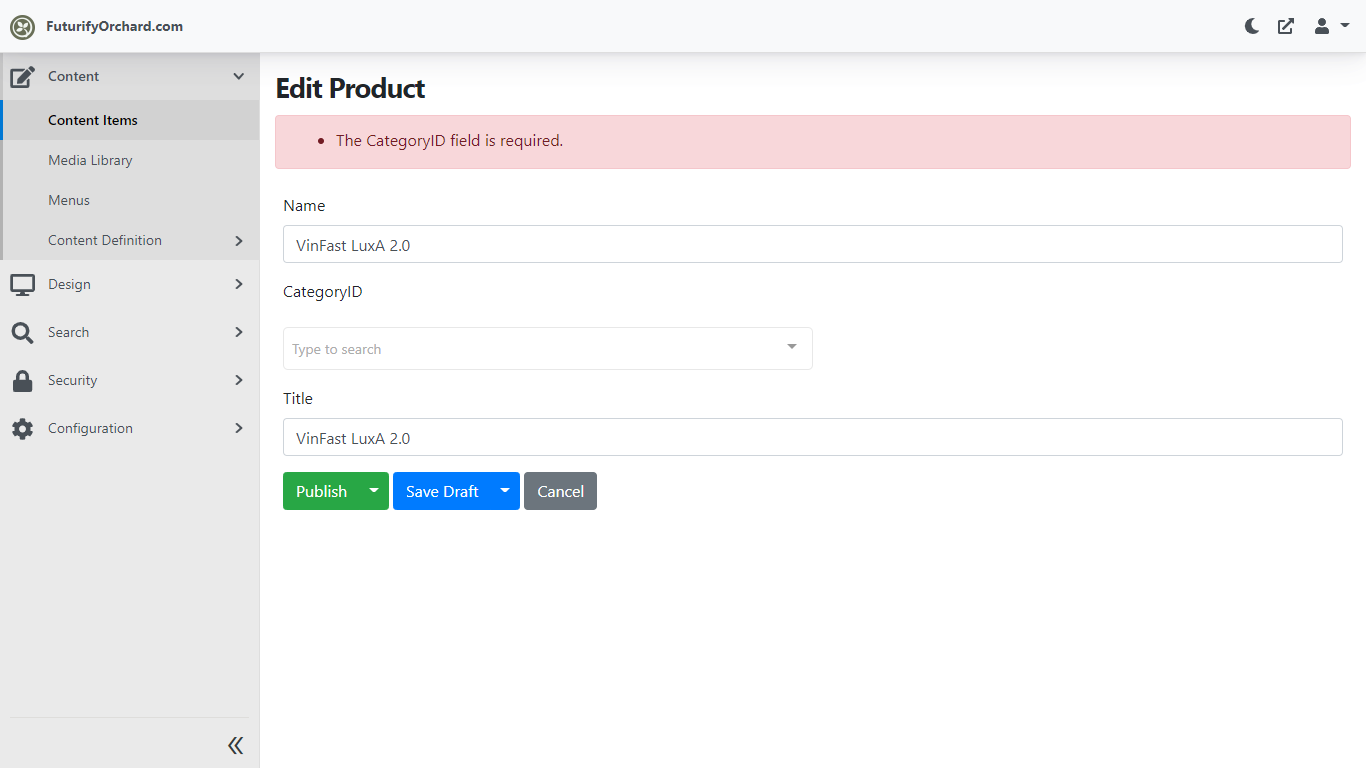Expand the Content Definition submenu arrow
Image resolution: width=1366 pixels, height=768 pixels.
click(x=239, y=240)
